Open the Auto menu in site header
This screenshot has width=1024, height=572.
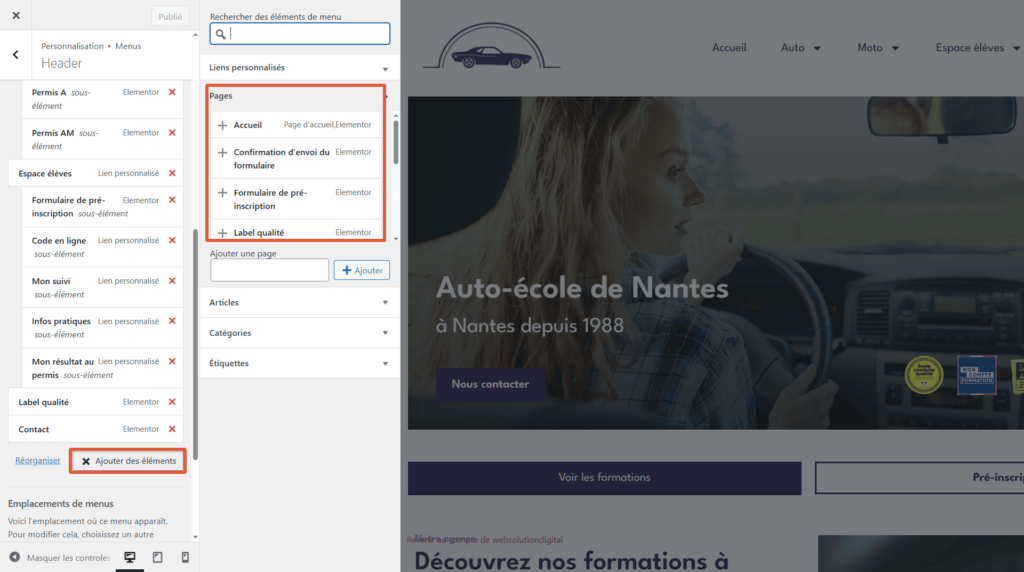click(x=800, y=48)
